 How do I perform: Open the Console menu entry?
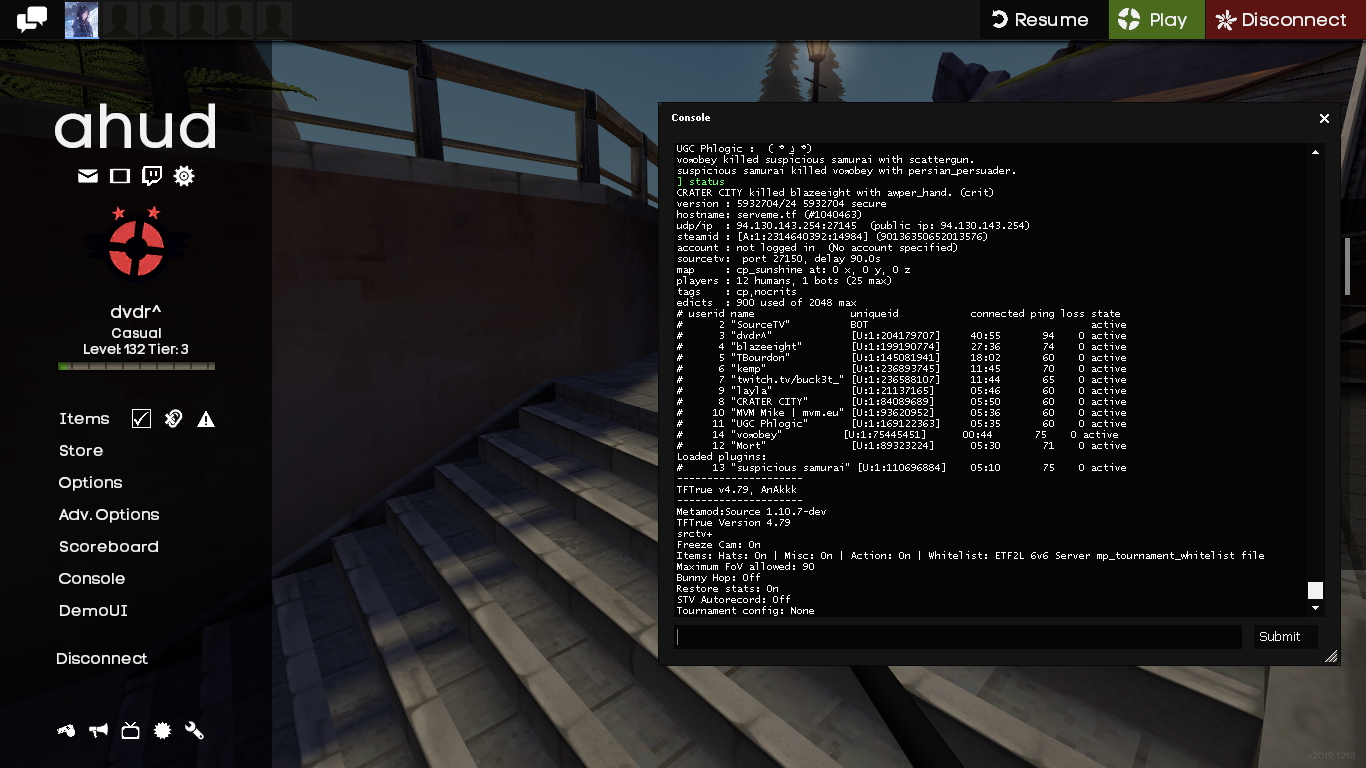pos(92,579)
